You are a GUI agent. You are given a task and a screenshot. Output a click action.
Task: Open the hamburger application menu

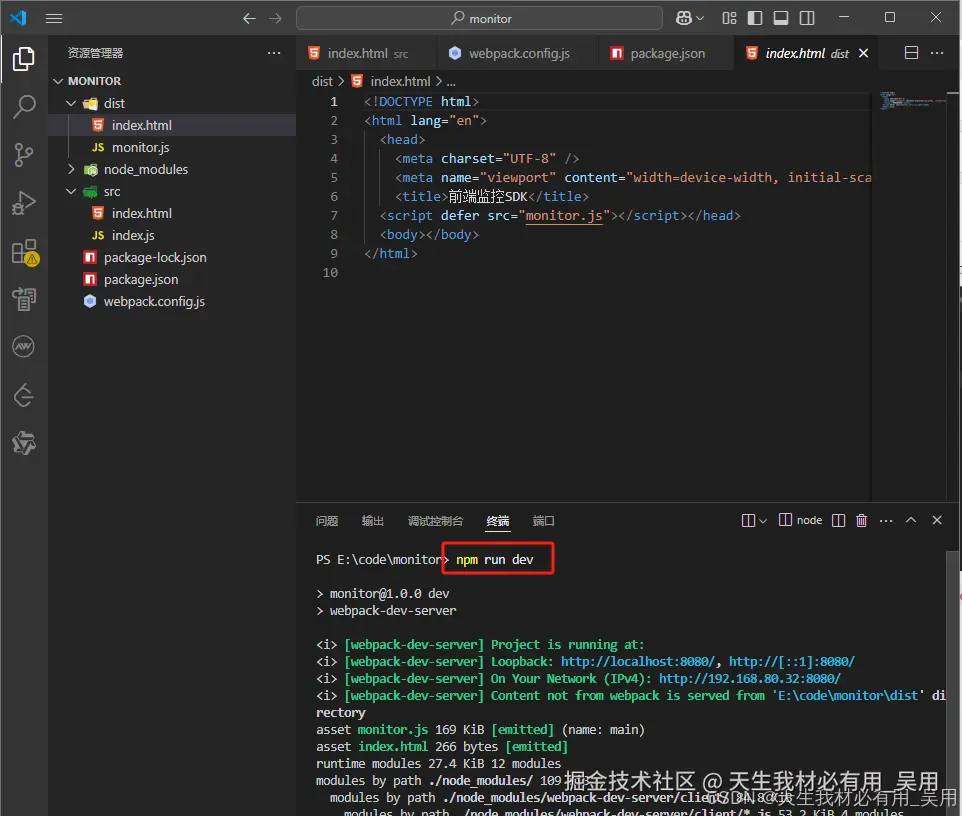pos(54,18)
